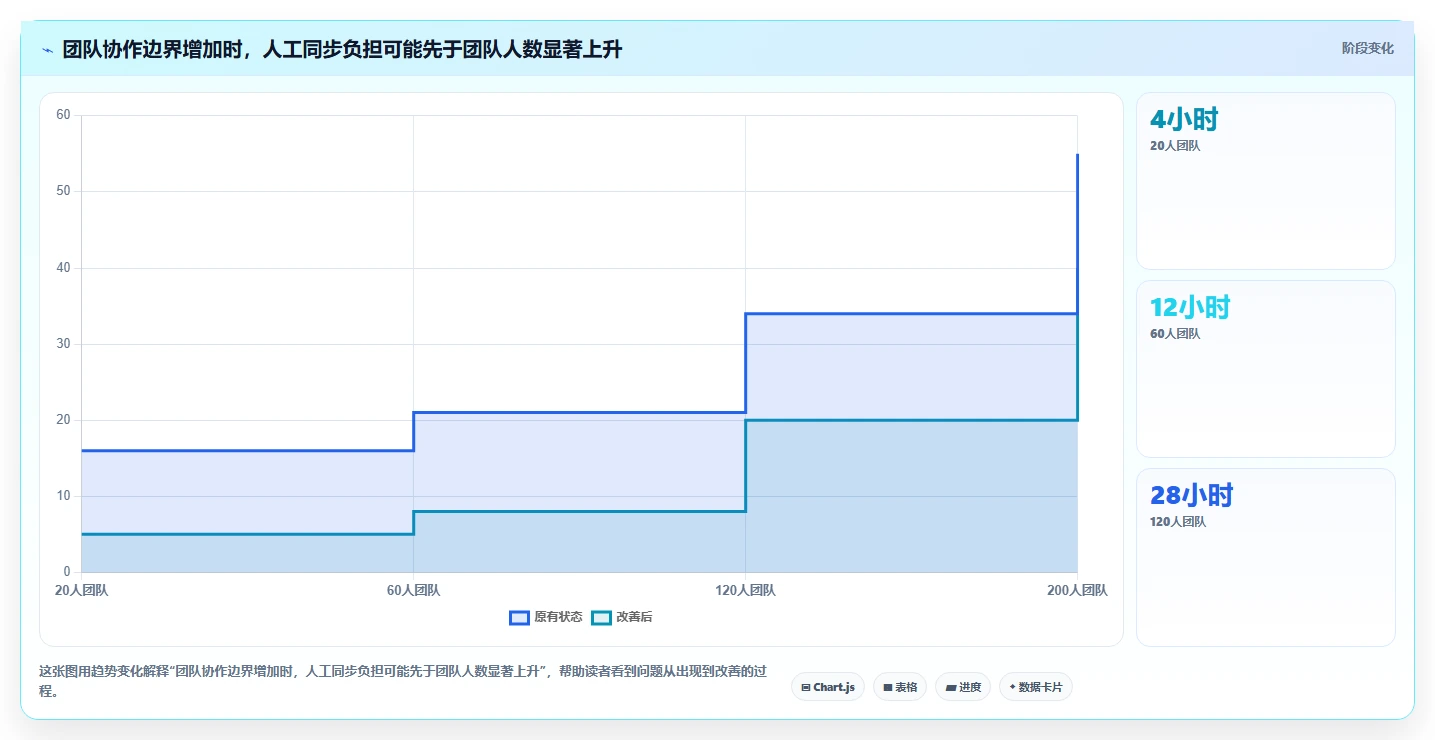Select the 进度 tag

click(x=963, y=687)
